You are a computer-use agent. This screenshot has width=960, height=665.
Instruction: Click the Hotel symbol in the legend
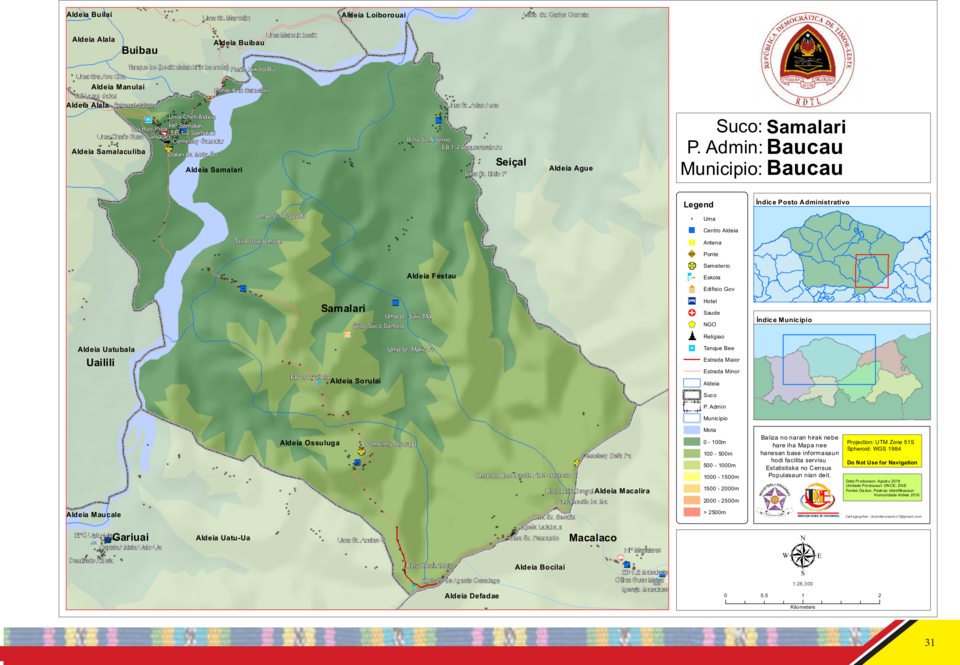pos(692,301)
